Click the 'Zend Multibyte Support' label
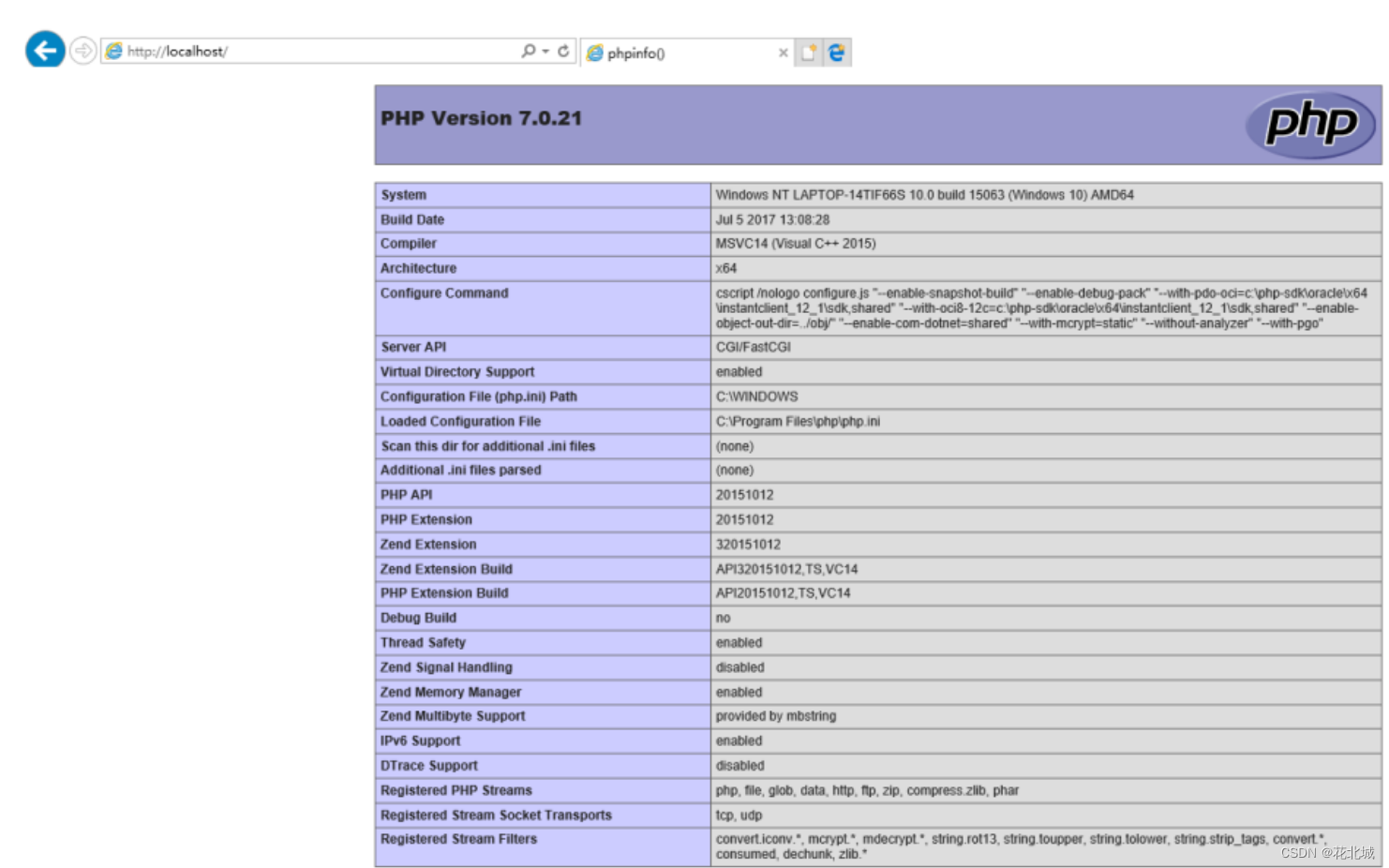This screenshot has width=1389, height=868. point(453,716)
